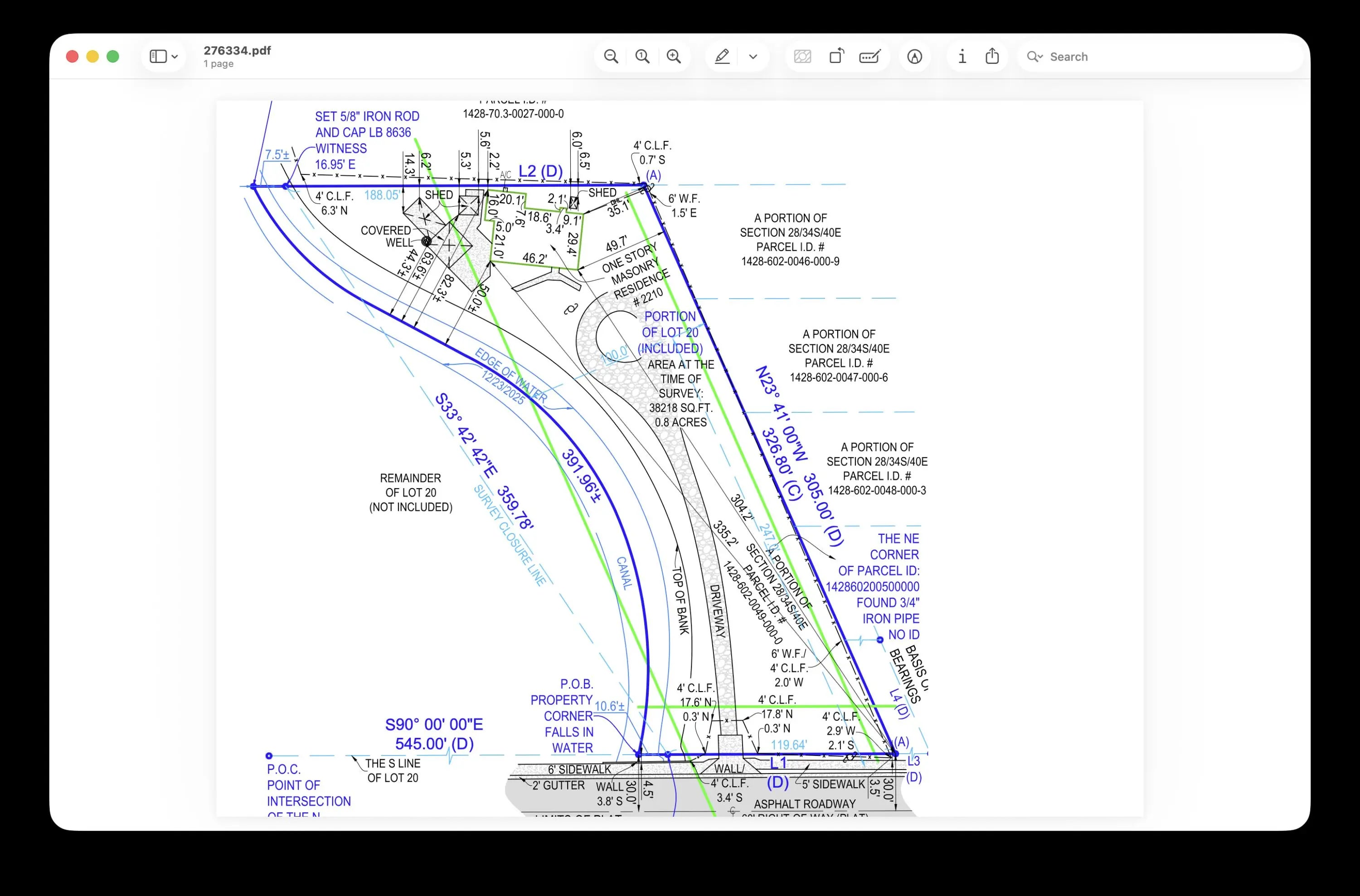The width and height of the screenshot is (1360, 896).
Task: Click the remove background icon
Action: tap(802, 57)
